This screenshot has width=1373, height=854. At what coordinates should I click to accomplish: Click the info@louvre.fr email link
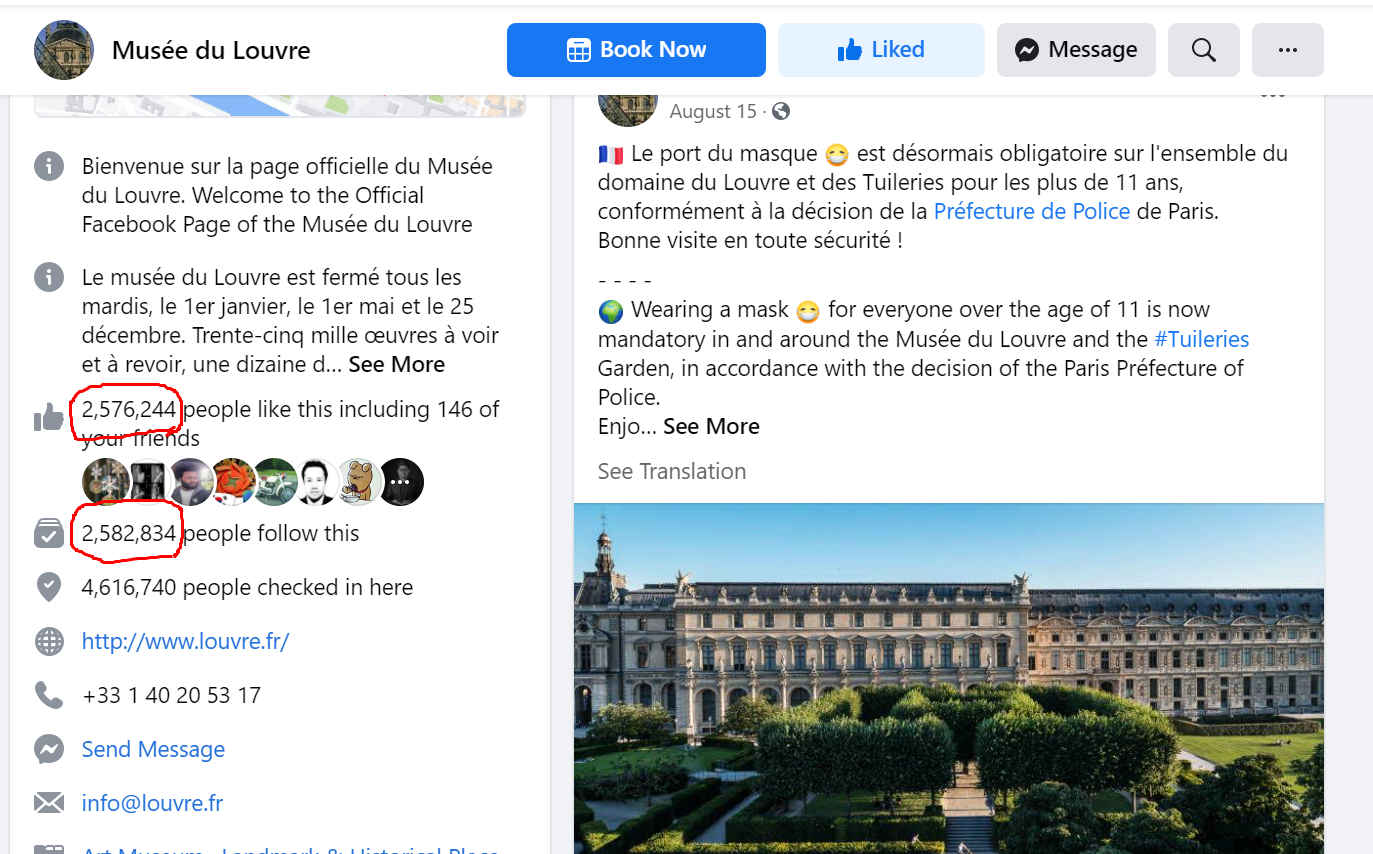pyautogui.click(x=152, y=804)
